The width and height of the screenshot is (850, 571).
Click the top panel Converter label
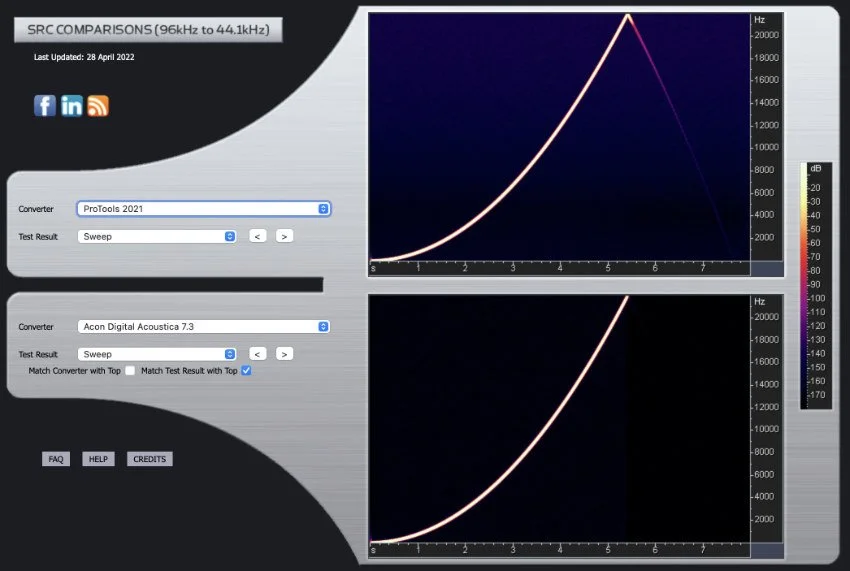point(36,209)
